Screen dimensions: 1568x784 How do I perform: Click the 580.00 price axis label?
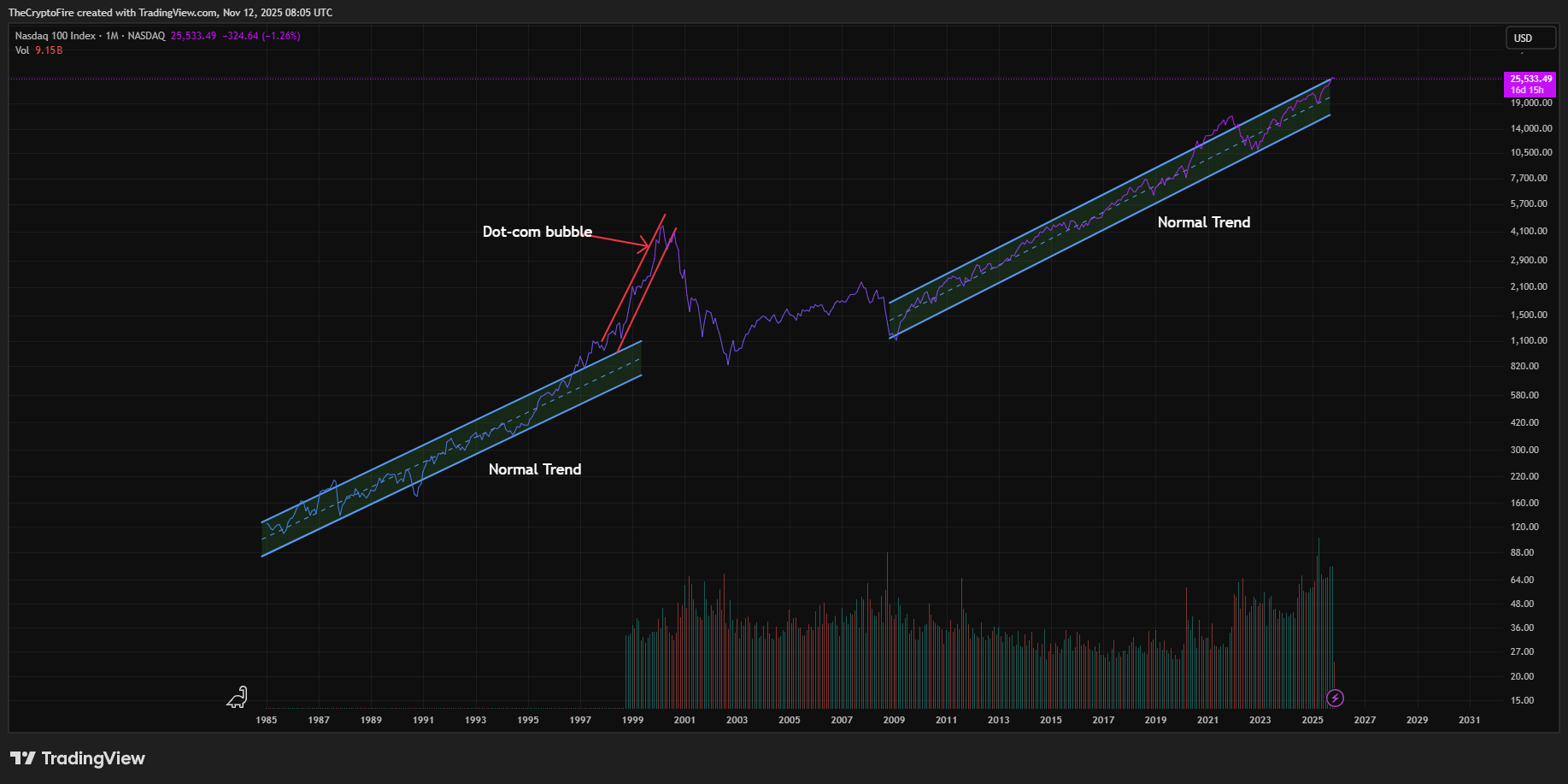click(1524, 396)
